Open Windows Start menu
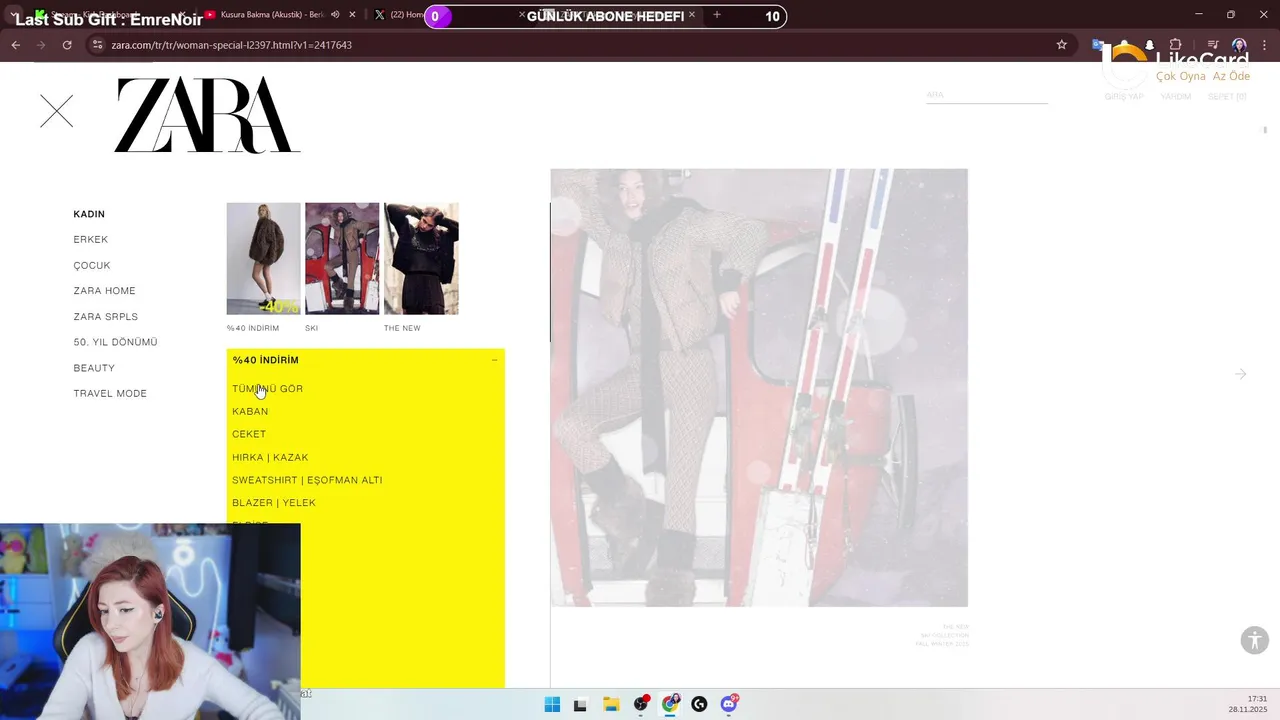 click(552, 704)
